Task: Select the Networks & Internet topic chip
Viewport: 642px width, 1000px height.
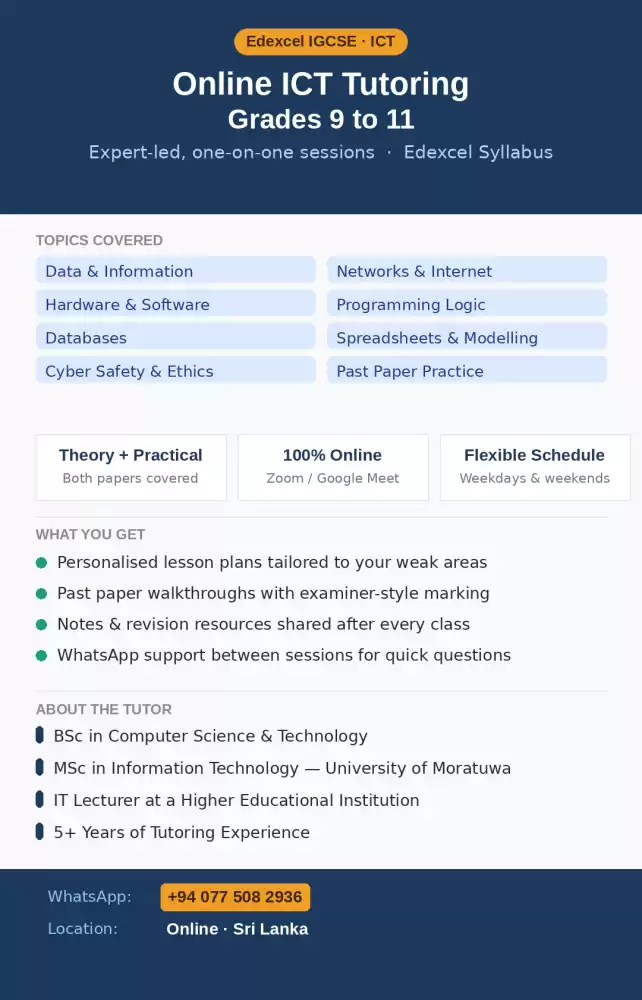Action: pos(467,270)
